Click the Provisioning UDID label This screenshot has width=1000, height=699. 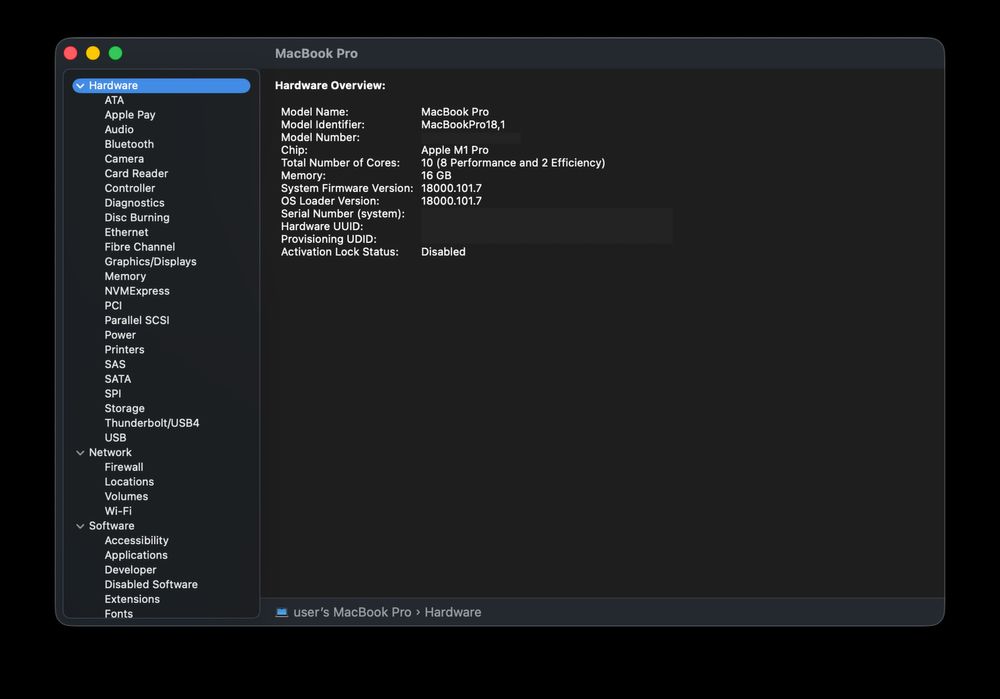click(x=329, y=239)
